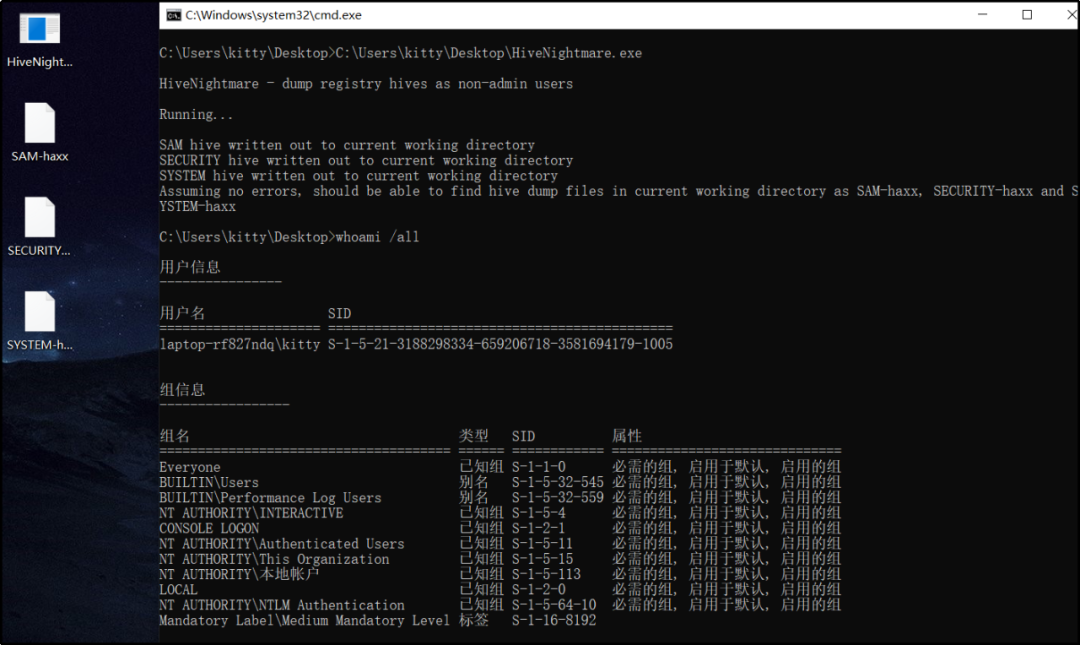
Task: Select the HiveNightmare desktop icon
Action: point(39,40)
